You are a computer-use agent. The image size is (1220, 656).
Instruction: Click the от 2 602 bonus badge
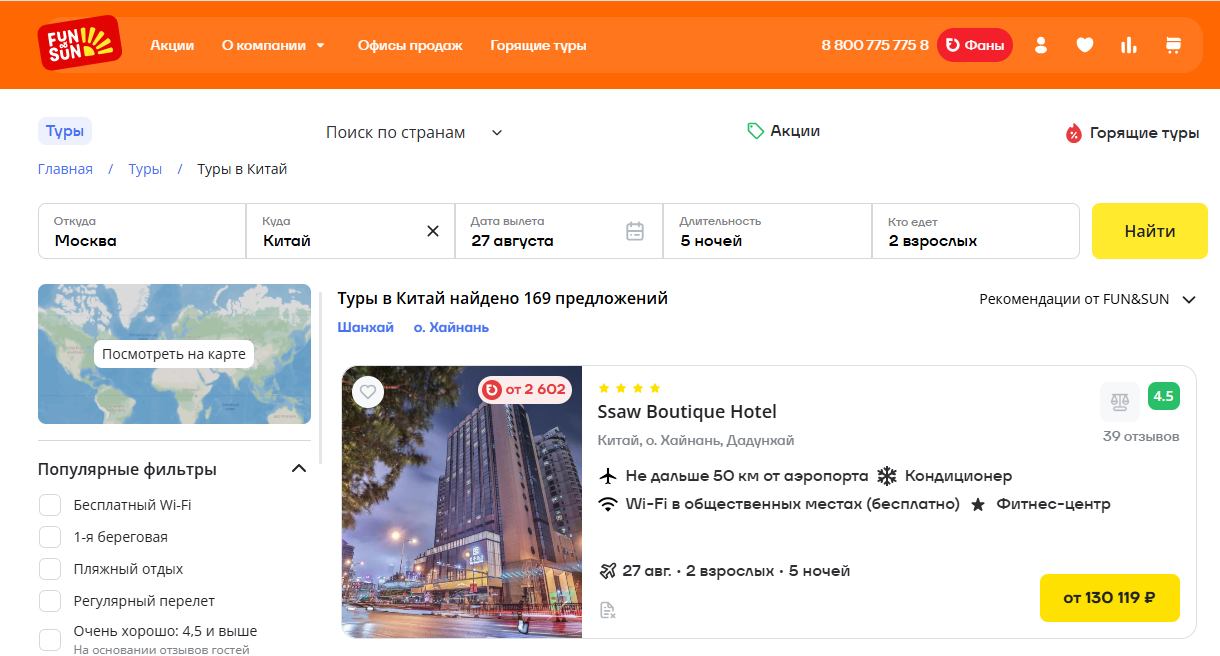click(524, 390)
